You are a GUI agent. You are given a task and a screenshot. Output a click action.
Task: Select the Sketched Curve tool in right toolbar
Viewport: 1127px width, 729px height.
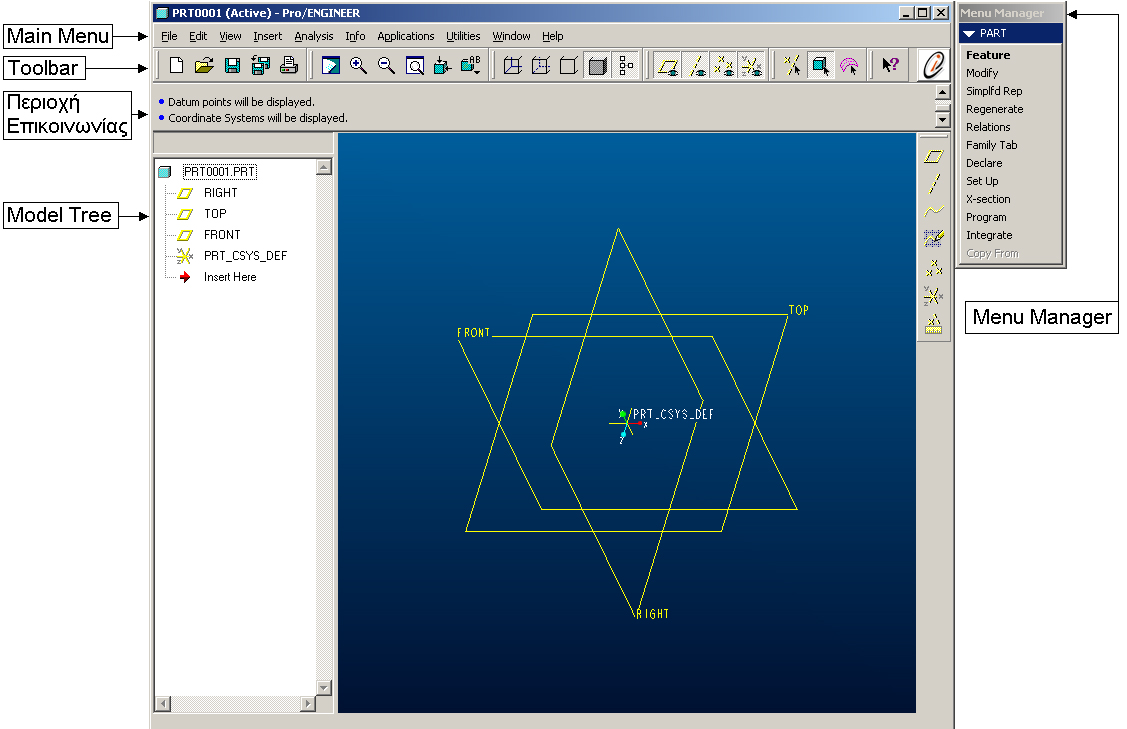click(x=934, y=238)
